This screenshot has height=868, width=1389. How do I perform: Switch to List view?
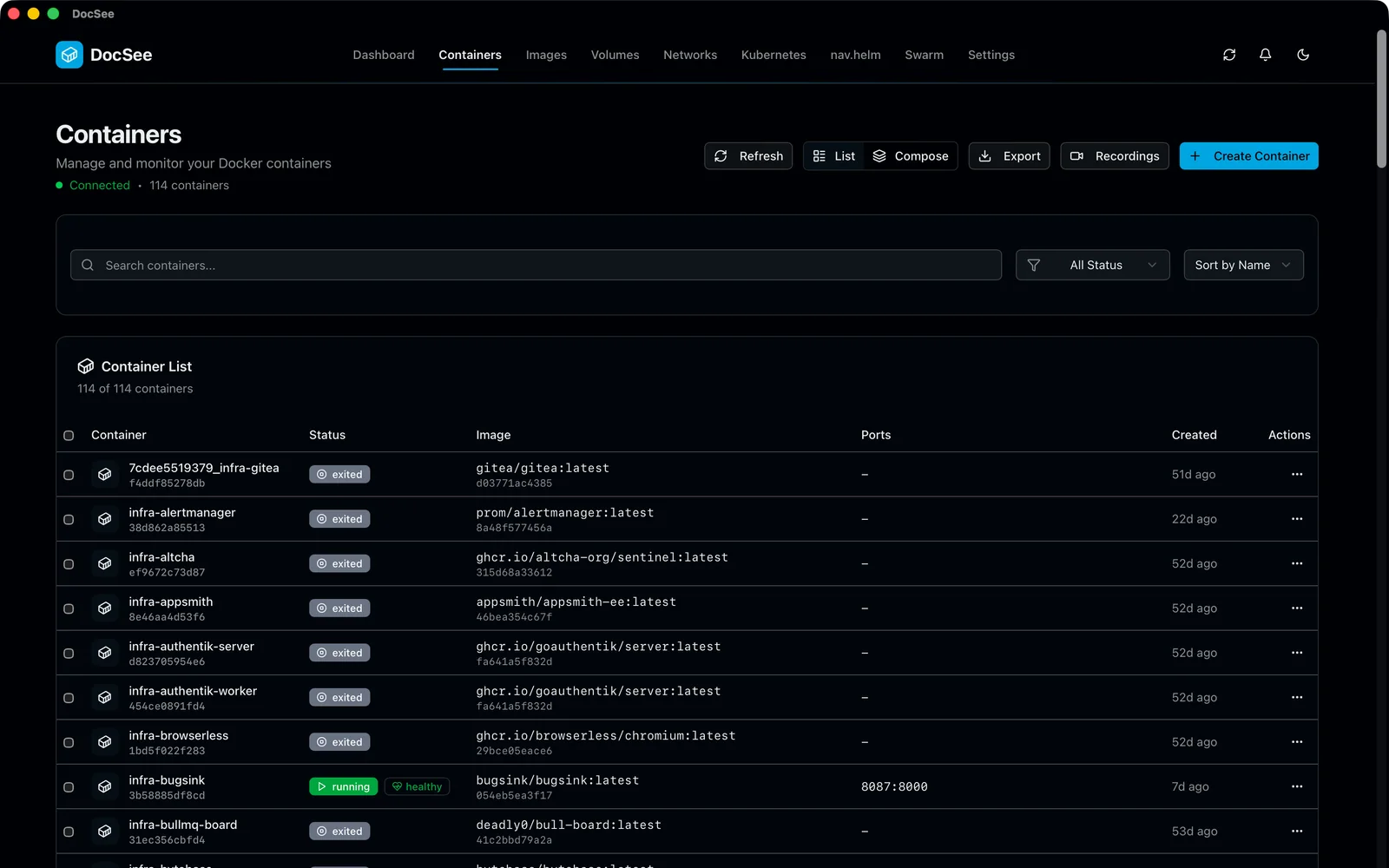(x=834, y=156)
